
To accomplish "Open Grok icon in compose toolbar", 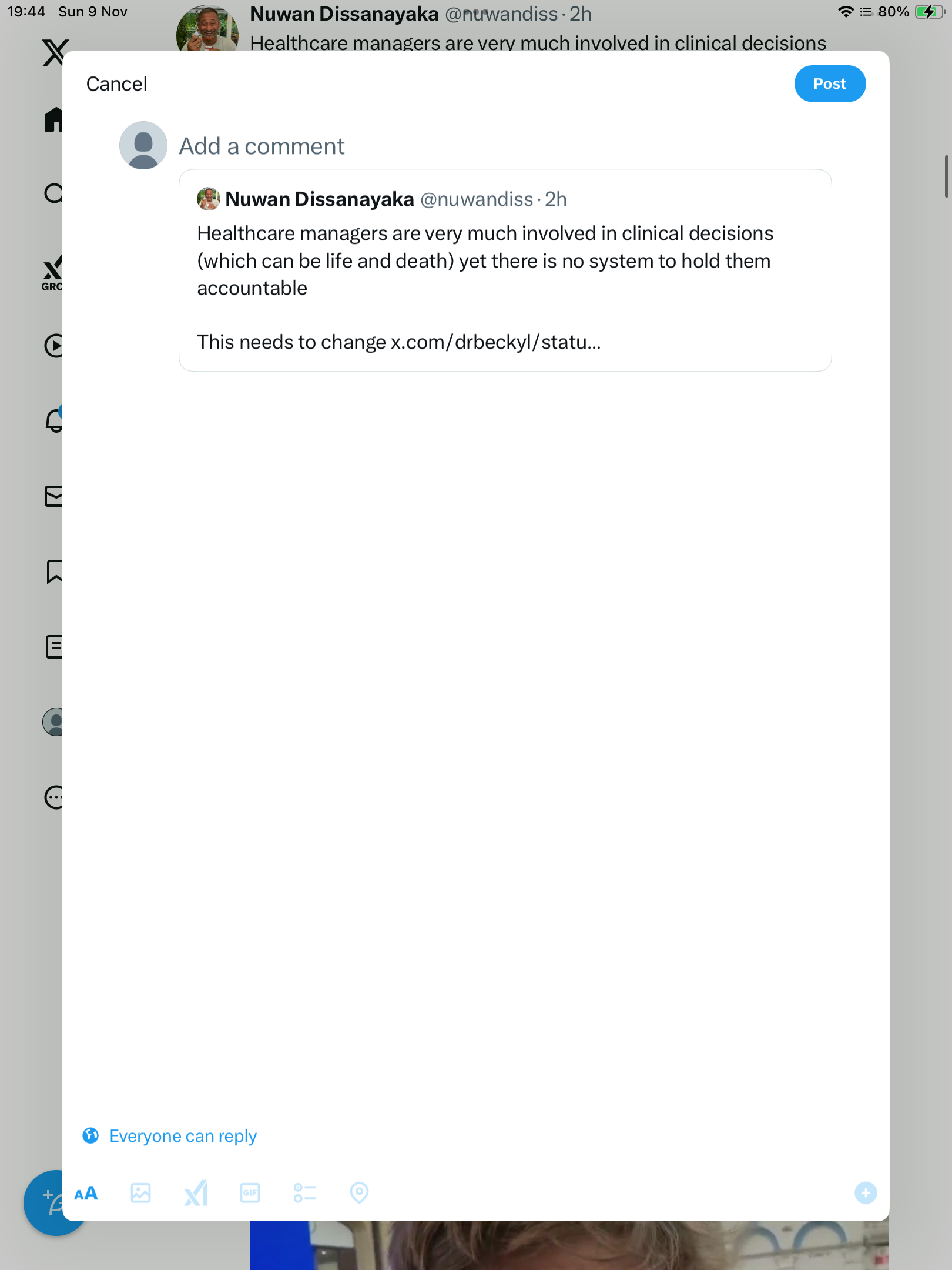I will pyautogui.click(x=196, y=1193).
